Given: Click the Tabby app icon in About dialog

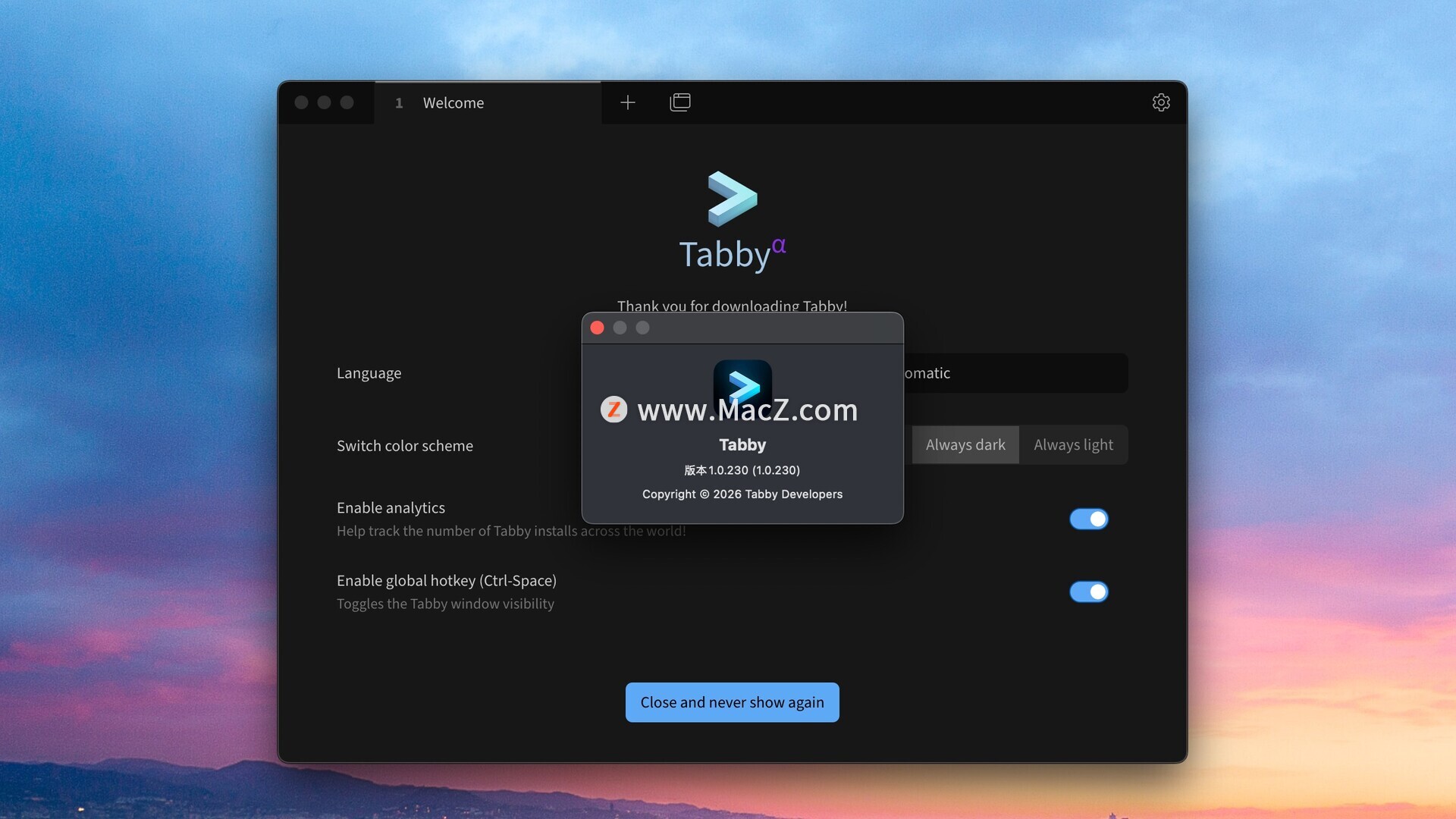Looking at the screenshot, I should click(742, 378).
